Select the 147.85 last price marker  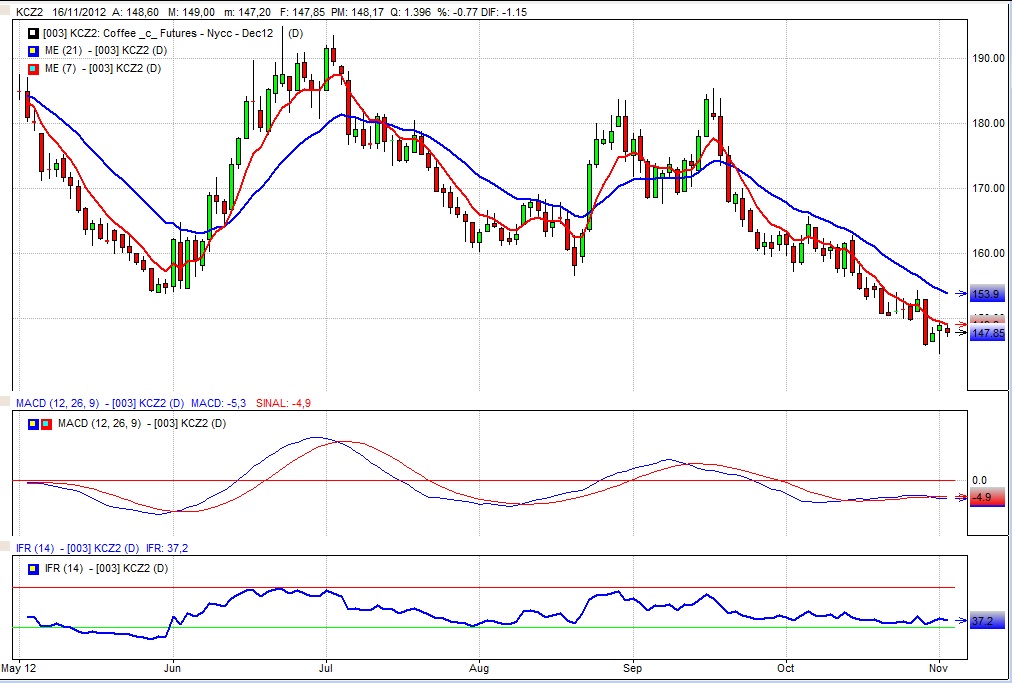coord(986,334)
